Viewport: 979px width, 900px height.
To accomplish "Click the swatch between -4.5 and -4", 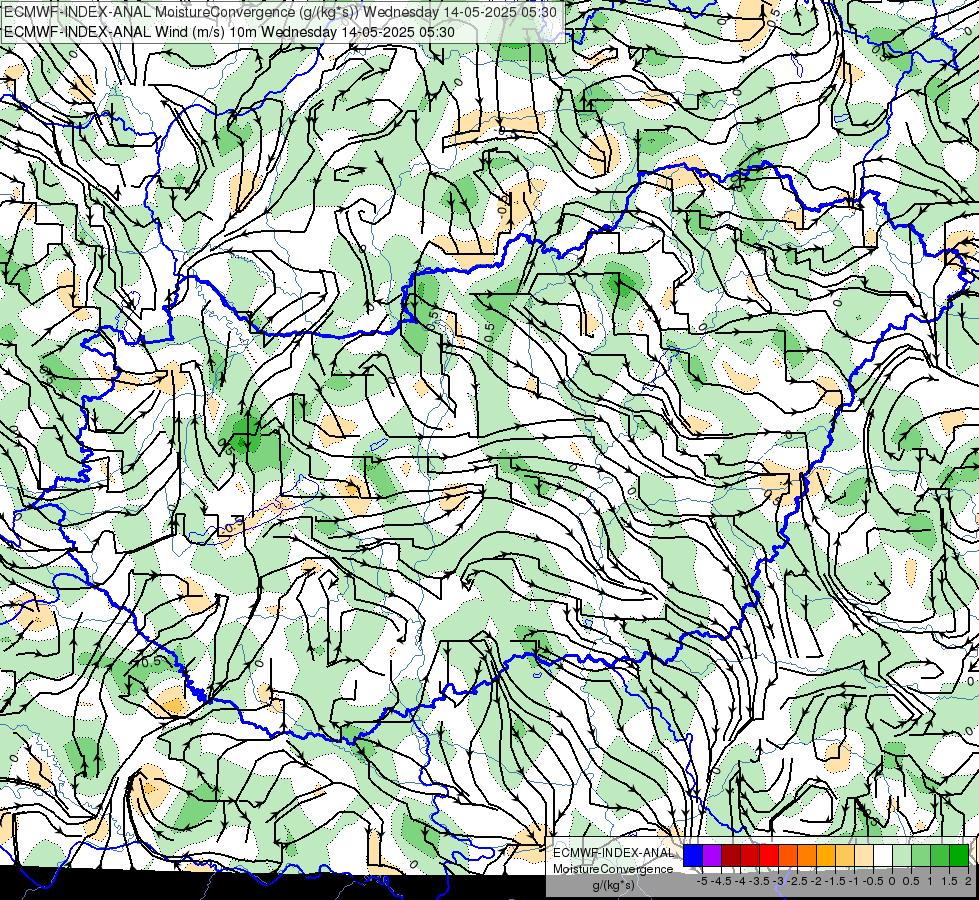I will [731, 855].
